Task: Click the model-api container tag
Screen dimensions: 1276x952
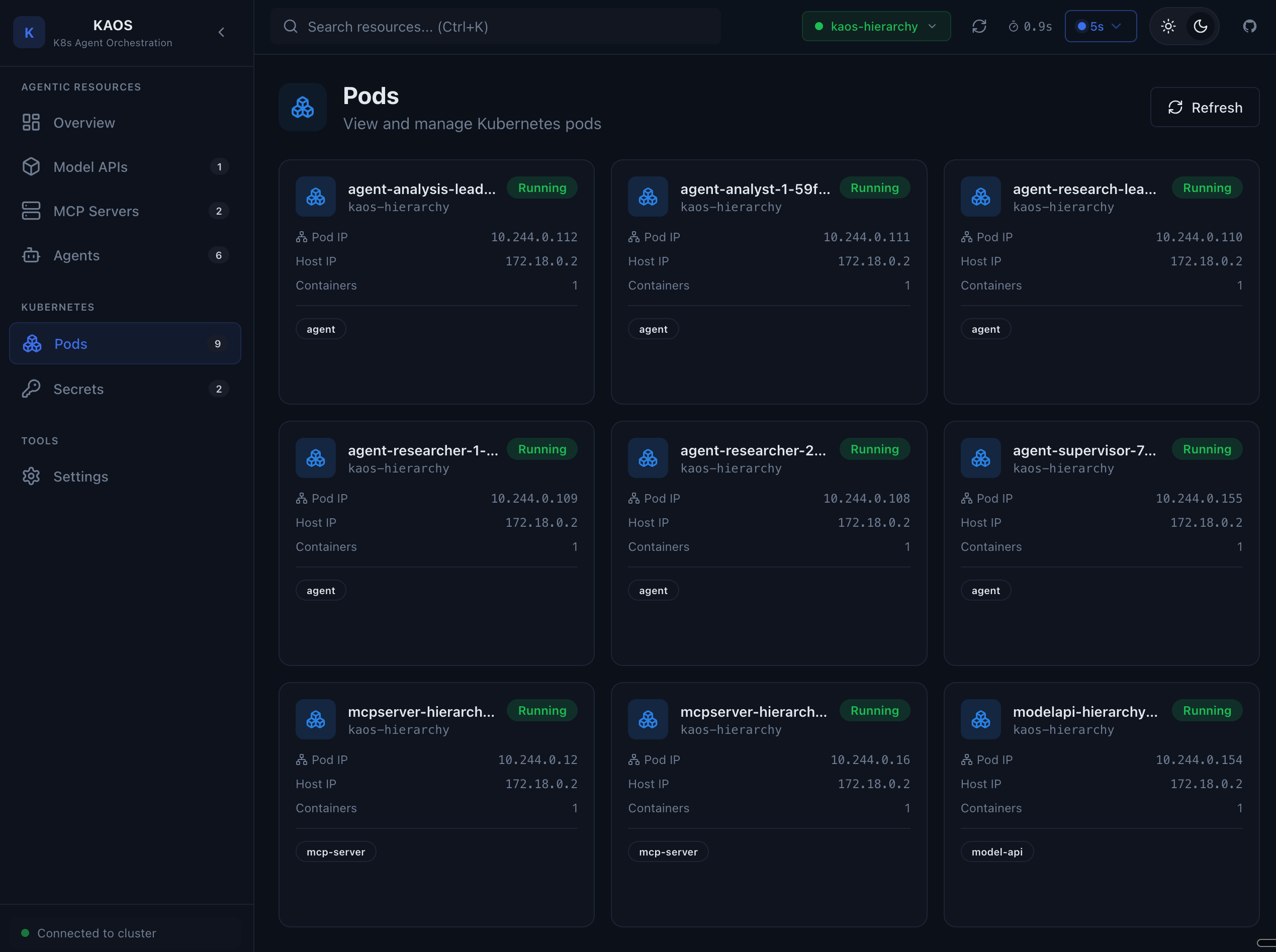Action: [x=996, y=852]
